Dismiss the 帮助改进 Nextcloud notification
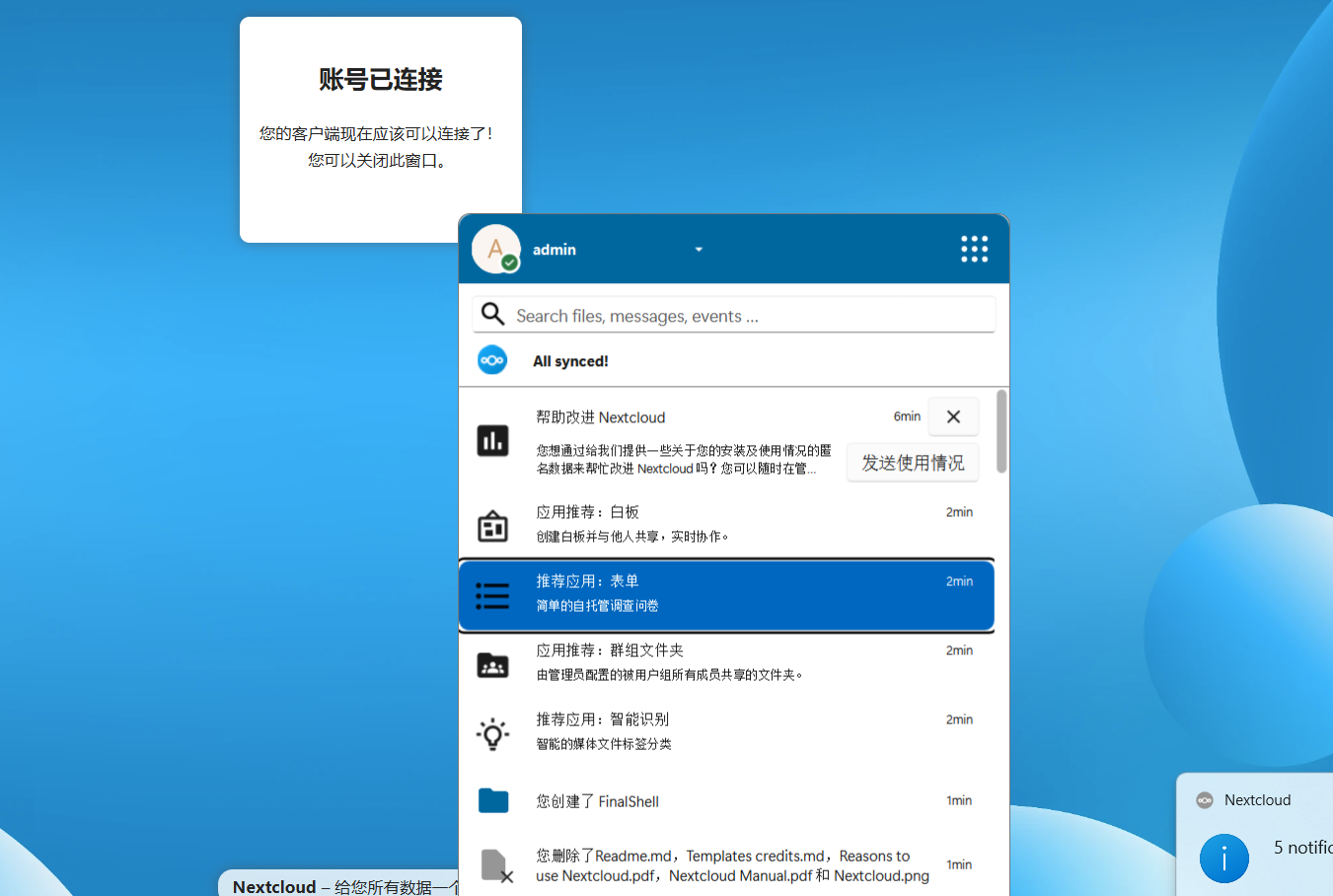This screenshot has height=896, width=1333. [x=953, y=416]
